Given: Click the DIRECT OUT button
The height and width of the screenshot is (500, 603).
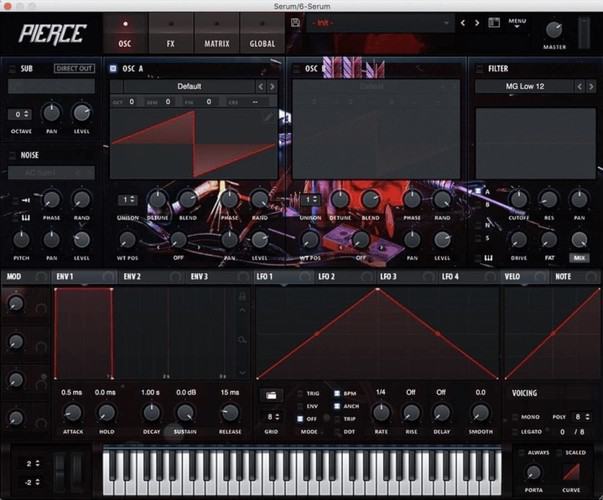Looking at the screenshot, I should tap(74, 68).
